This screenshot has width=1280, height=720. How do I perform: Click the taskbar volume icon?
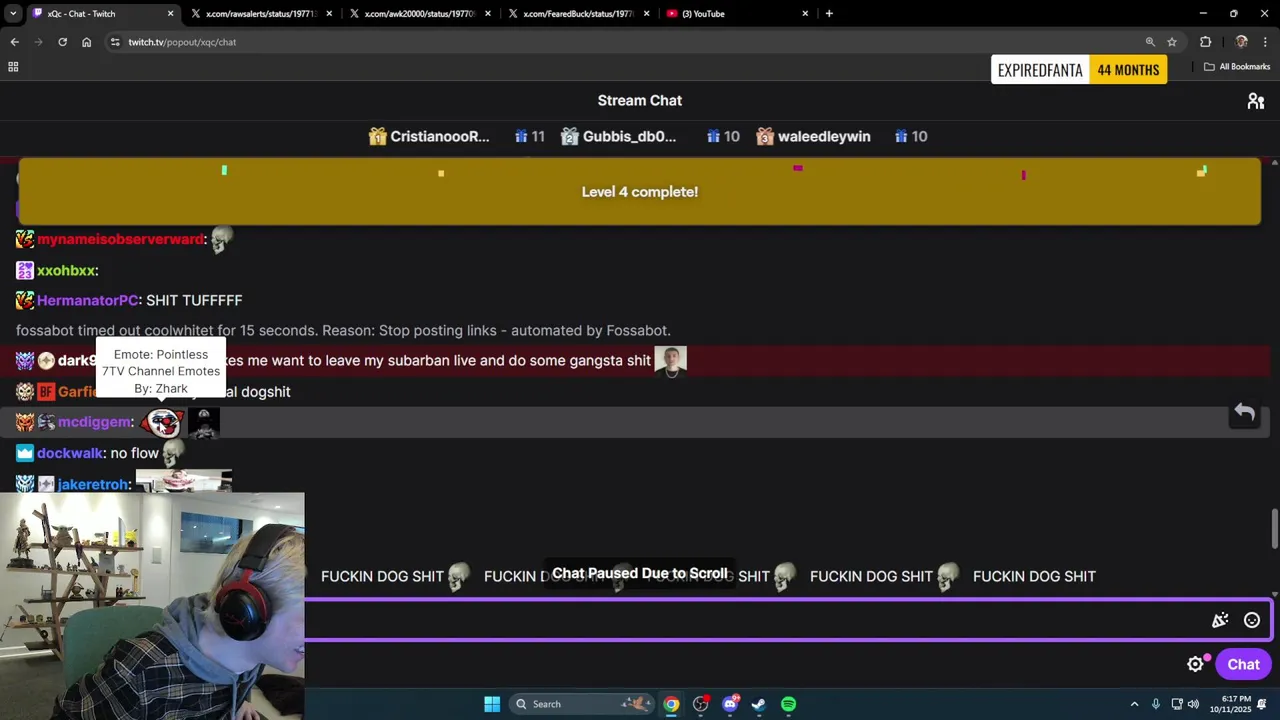pos(1193,704)
